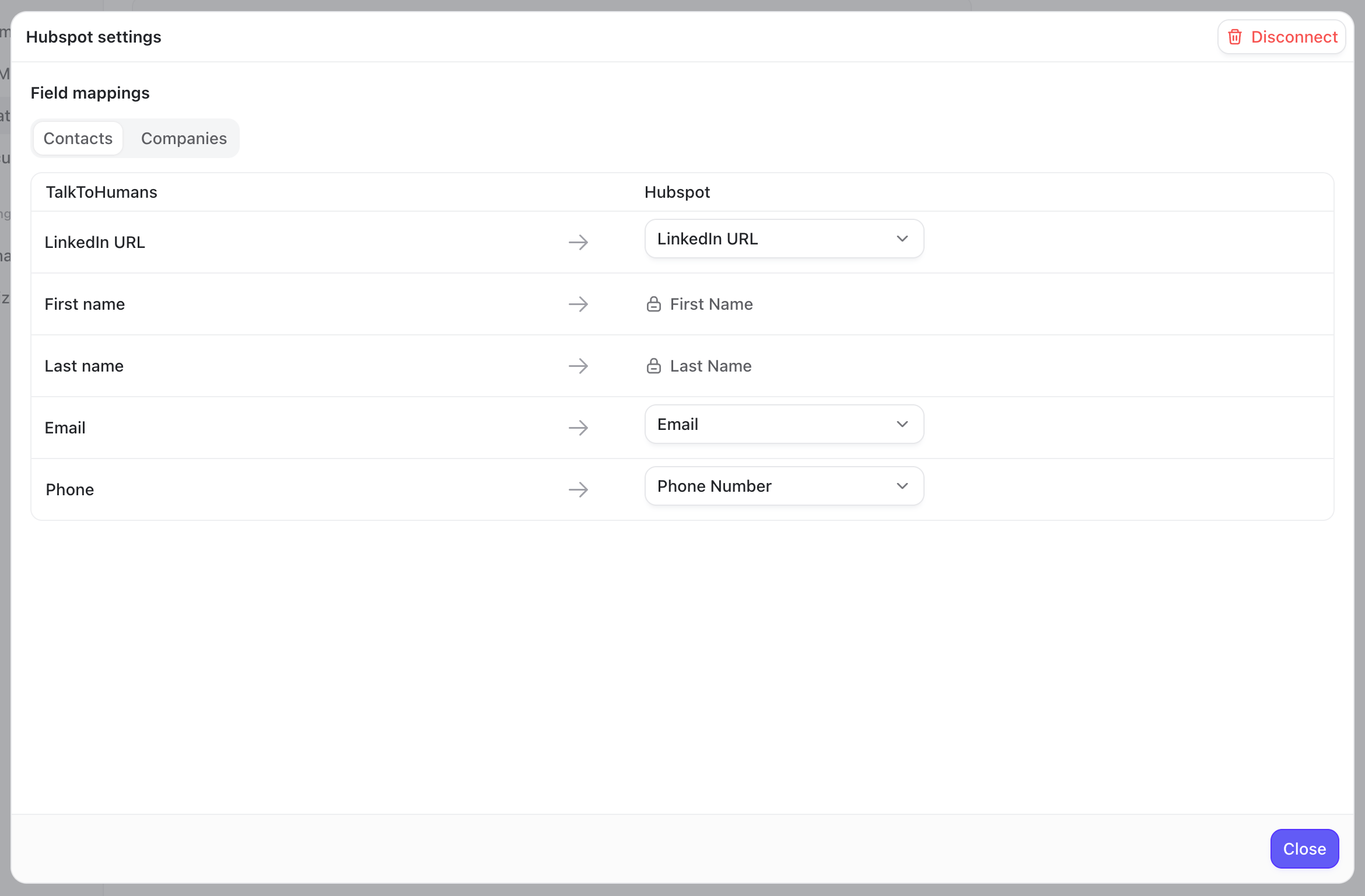Click the arrow icon in Email row
Viewport: 1365px width, 896px height.
point(578,428)
